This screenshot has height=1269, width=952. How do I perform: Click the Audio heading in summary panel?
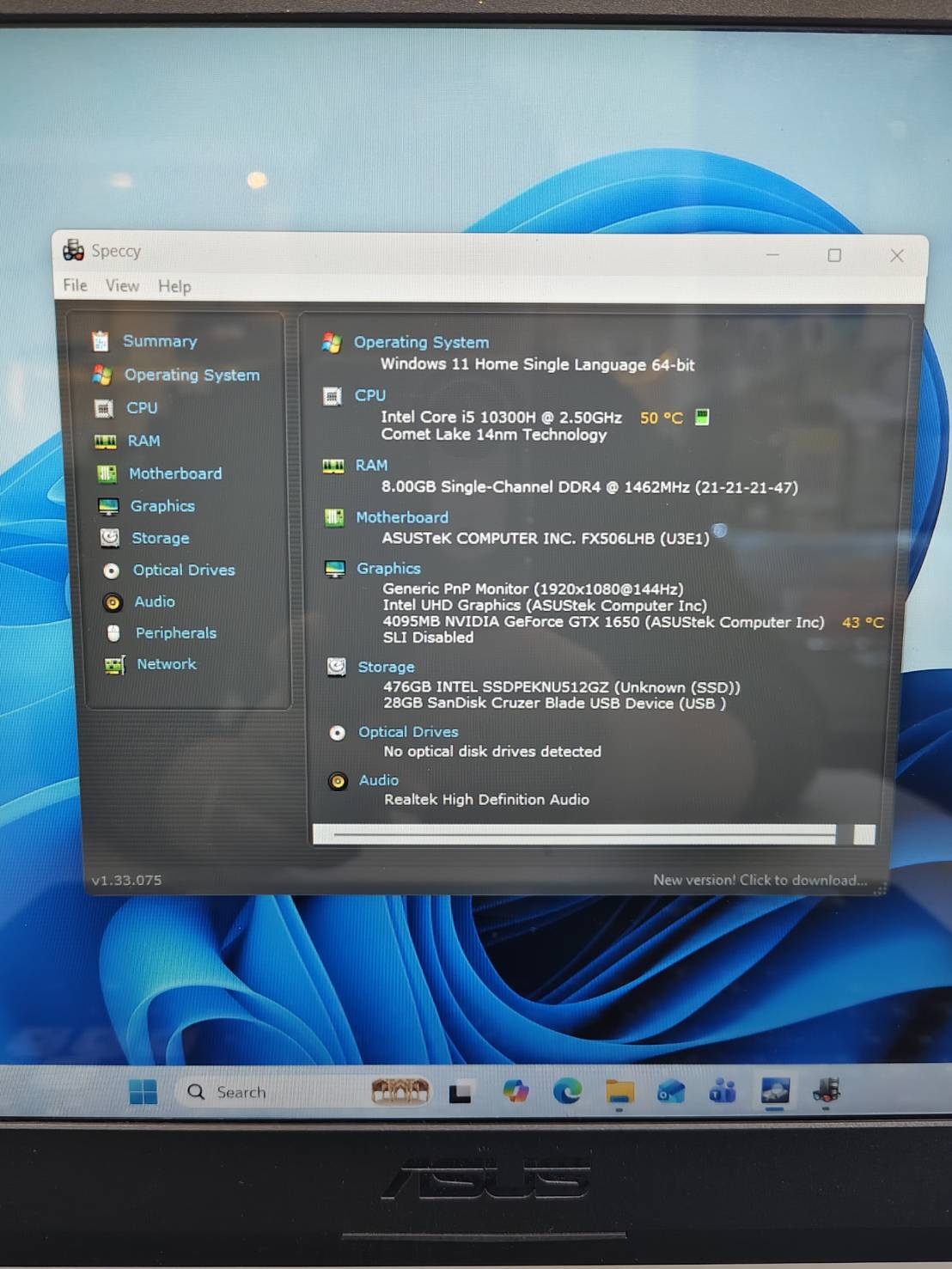pyautogui.click(x=379, y=780)
